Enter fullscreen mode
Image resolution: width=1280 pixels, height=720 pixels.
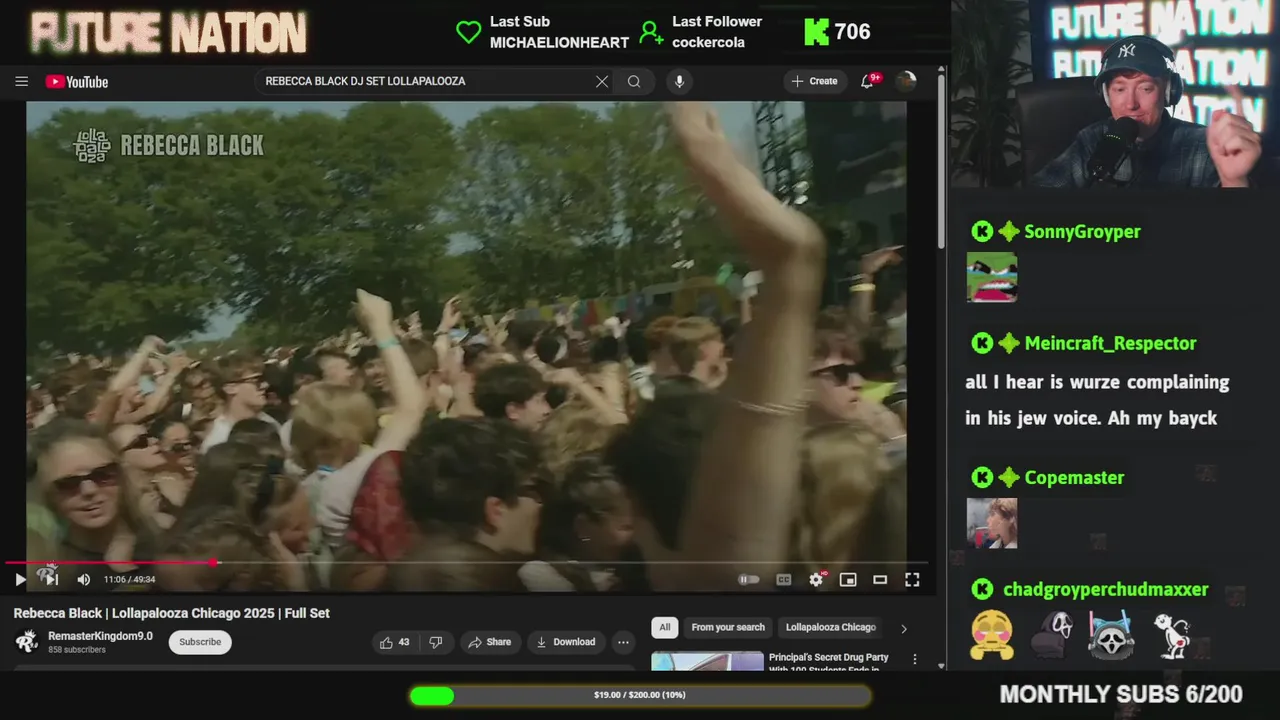(912, 579)
